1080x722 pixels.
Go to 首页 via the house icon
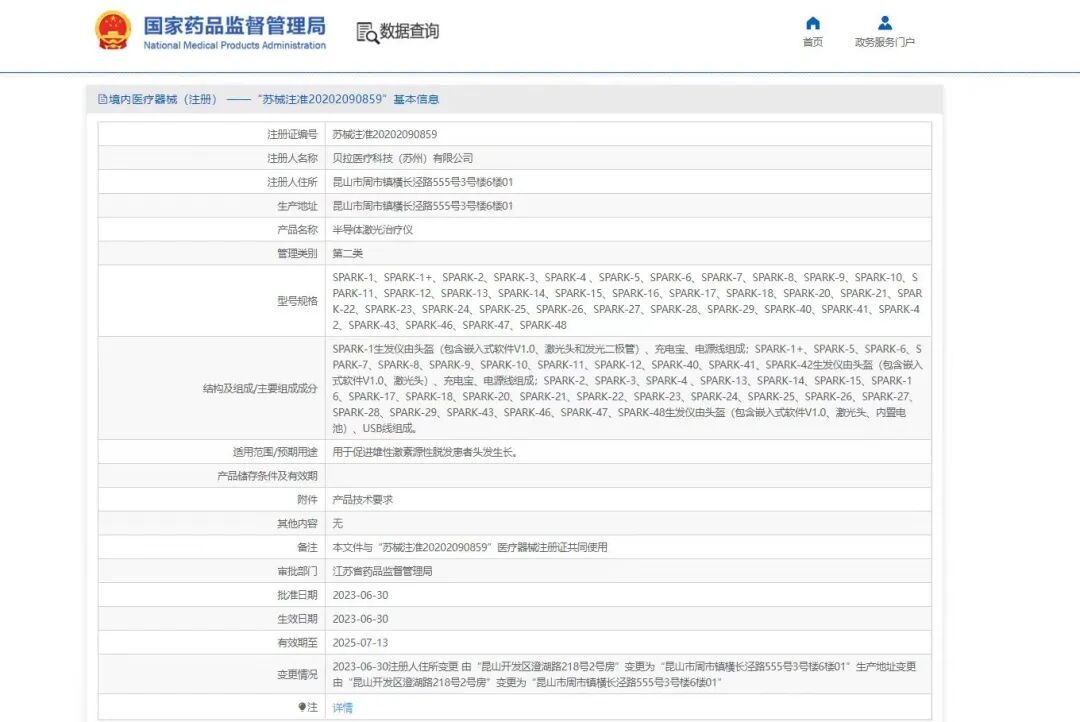[813, 23]
